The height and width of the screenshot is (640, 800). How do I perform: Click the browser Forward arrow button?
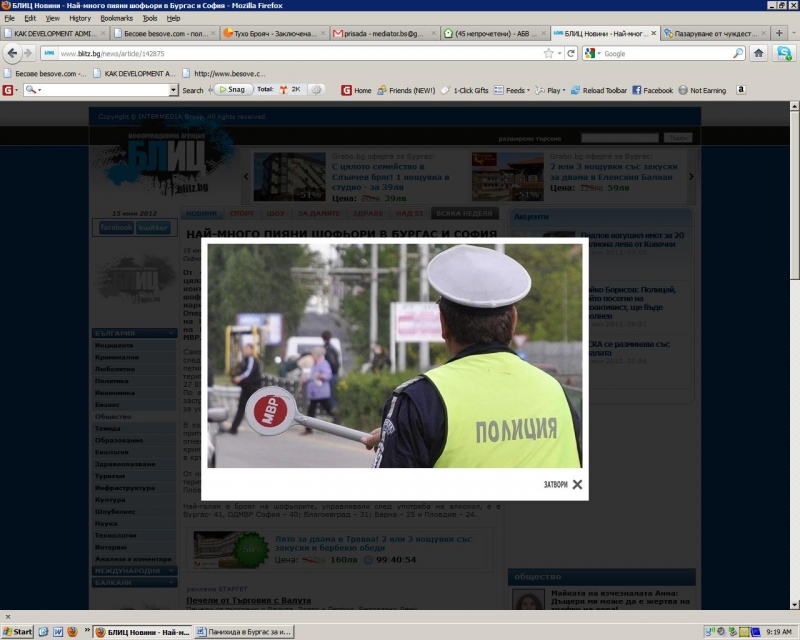(28, 53)
